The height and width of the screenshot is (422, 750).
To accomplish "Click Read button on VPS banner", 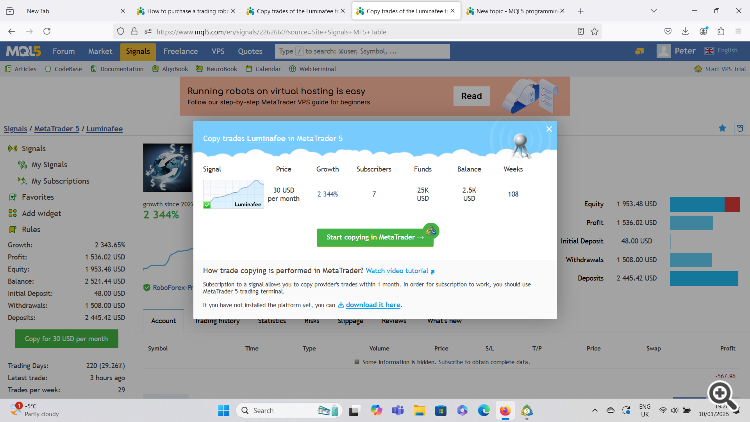I will tap(471, 96).
